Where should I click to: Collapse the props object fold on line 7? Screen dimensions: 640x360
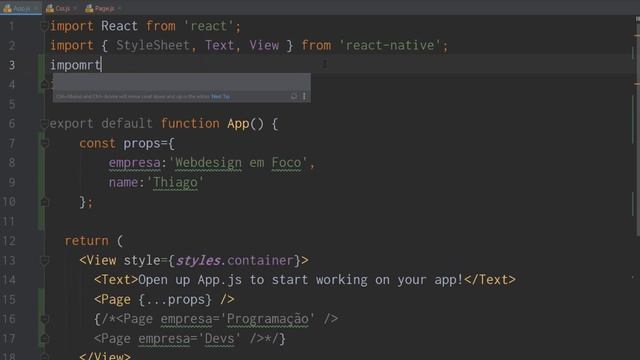pyautogui.click(x=44, y=143)
